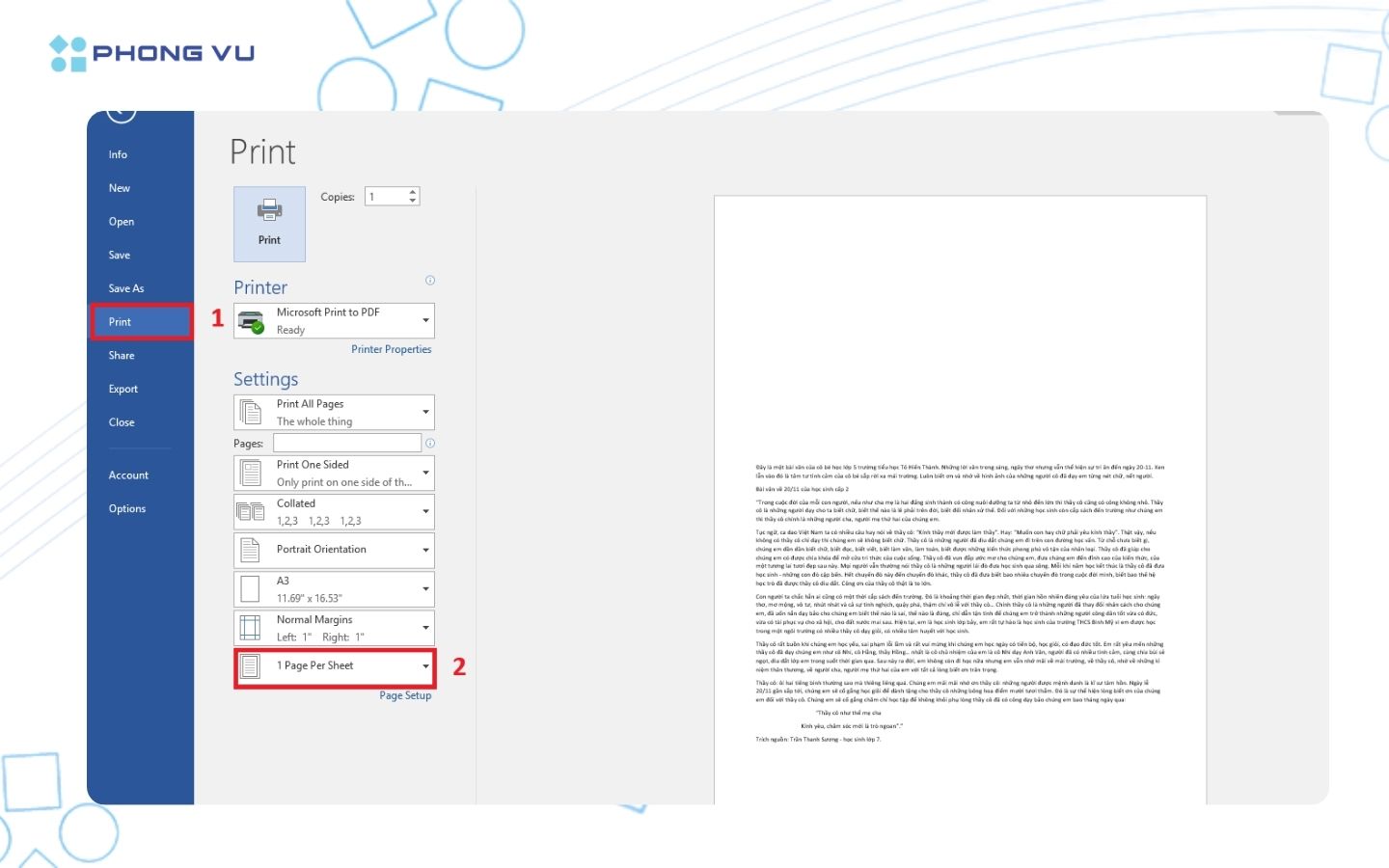Click the Printer info icon
Screen dimensions: 1389x868
430,281
